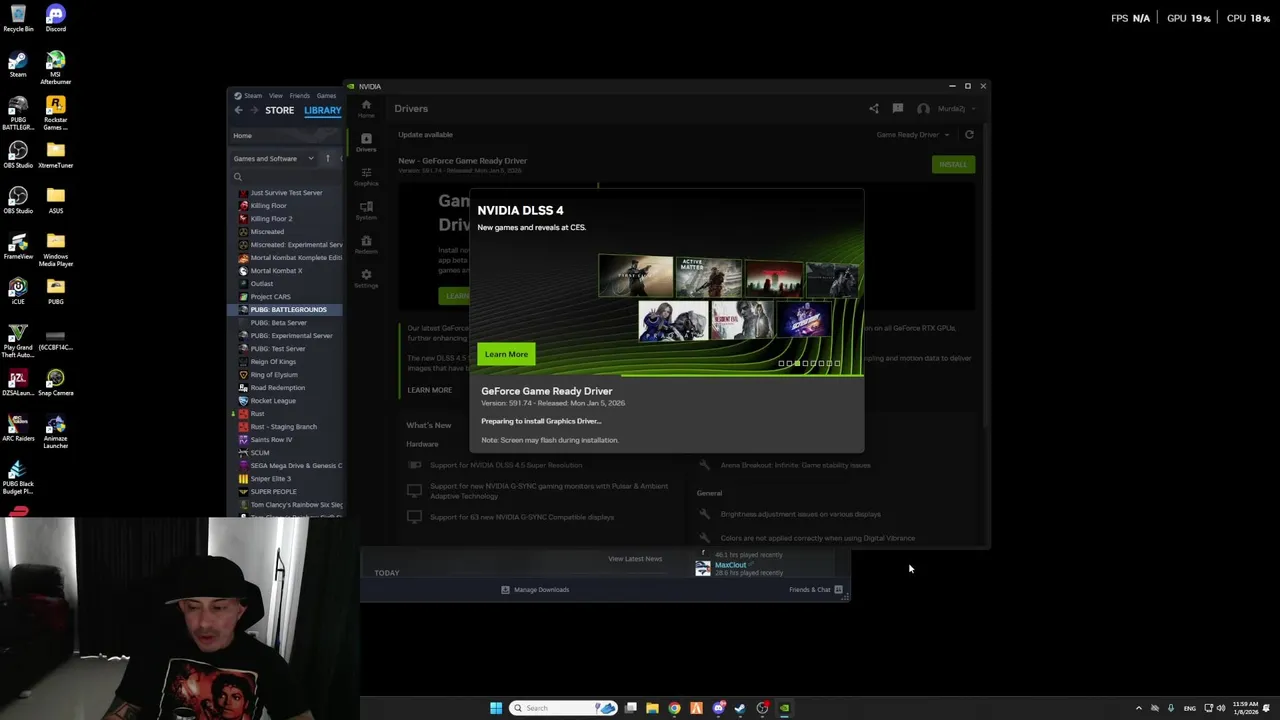Open Rockstar Games desktop shortcut

(55, 113)
